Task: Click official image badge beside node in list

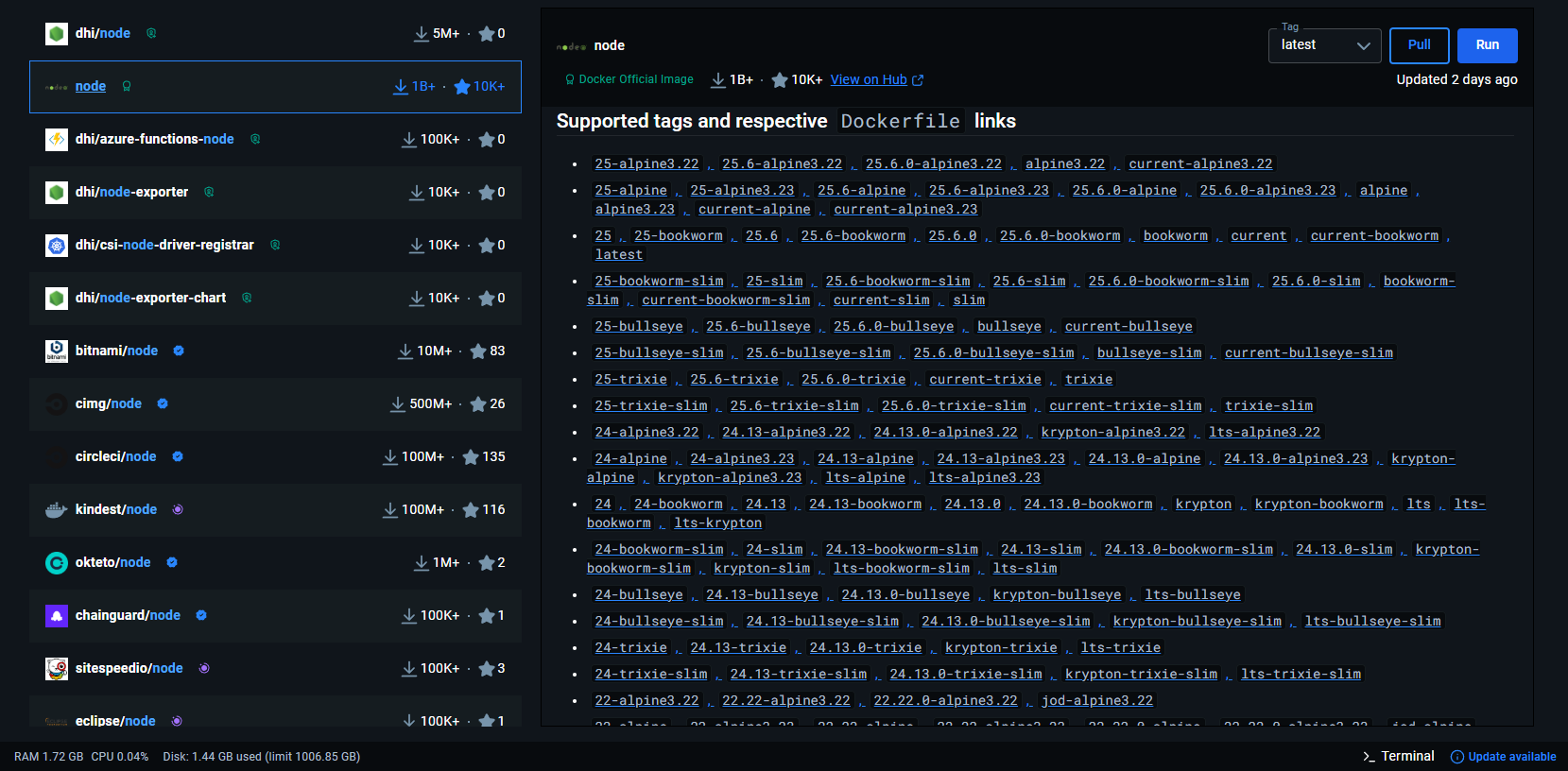Action: click(127, 86)
